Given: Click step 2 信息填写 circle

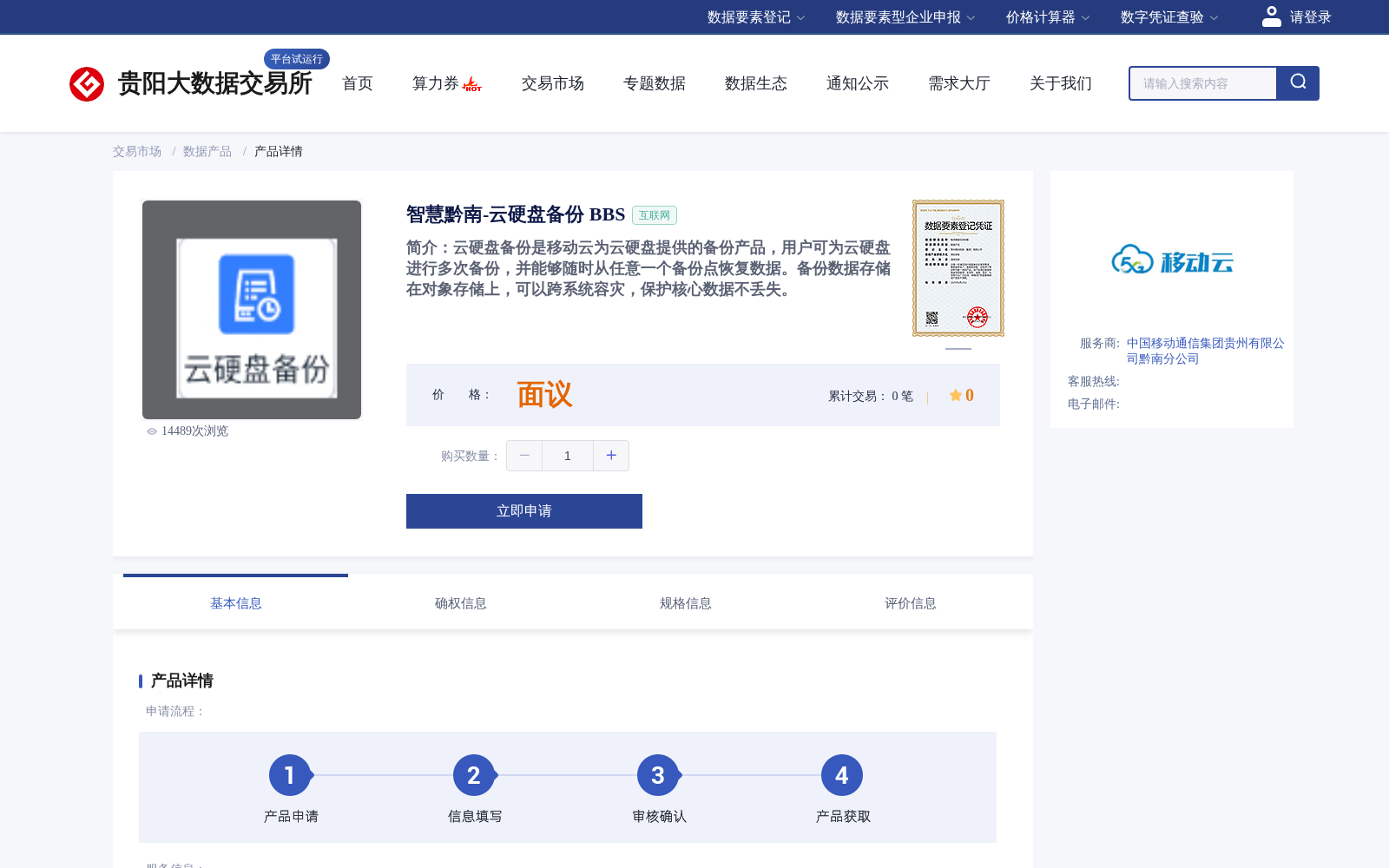Looking at the screenshot, I should coord(474,775).
